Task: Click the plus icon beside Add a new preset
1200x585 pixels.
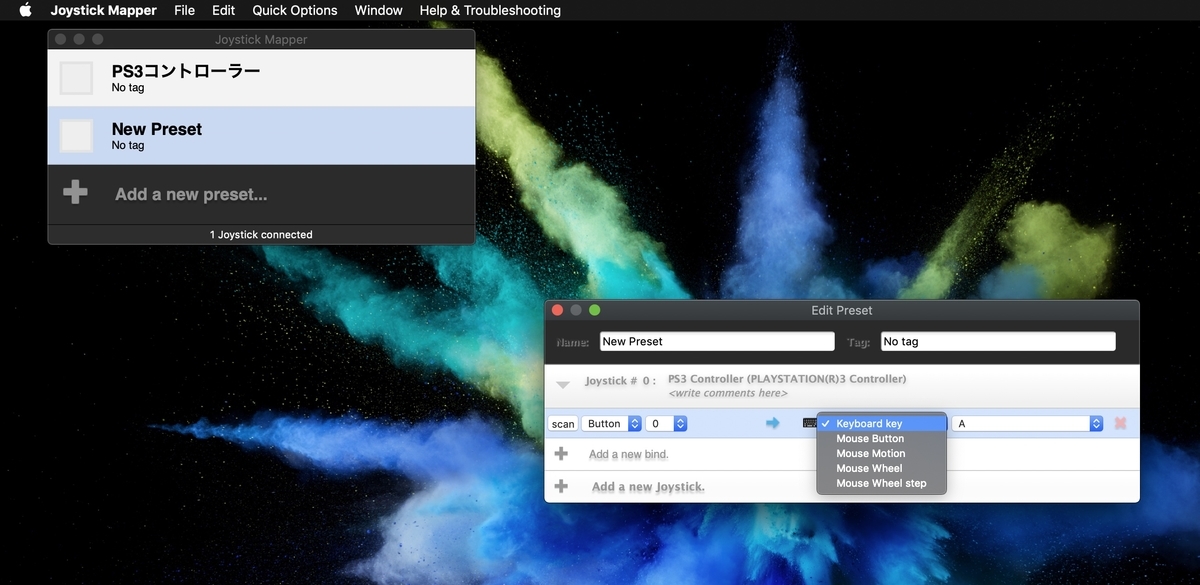Action: pos(75,193)
